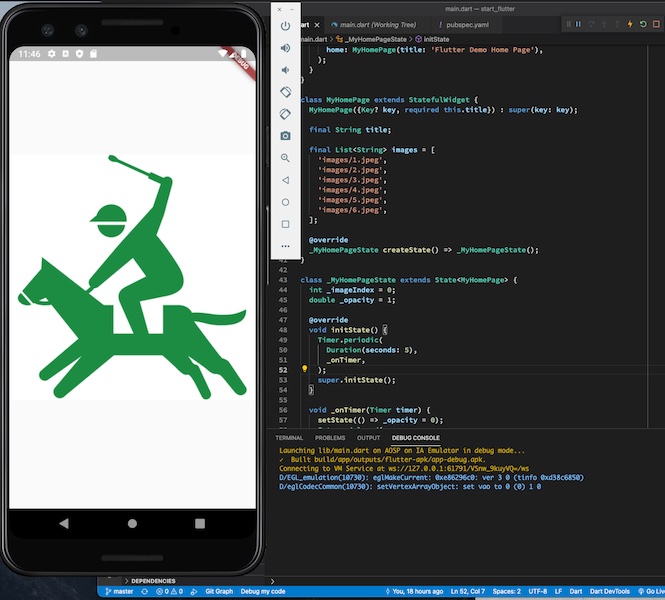Rotate the emulator left
Image resolution: width=665 pixels, height=600 pixels.
click(285, 92)
